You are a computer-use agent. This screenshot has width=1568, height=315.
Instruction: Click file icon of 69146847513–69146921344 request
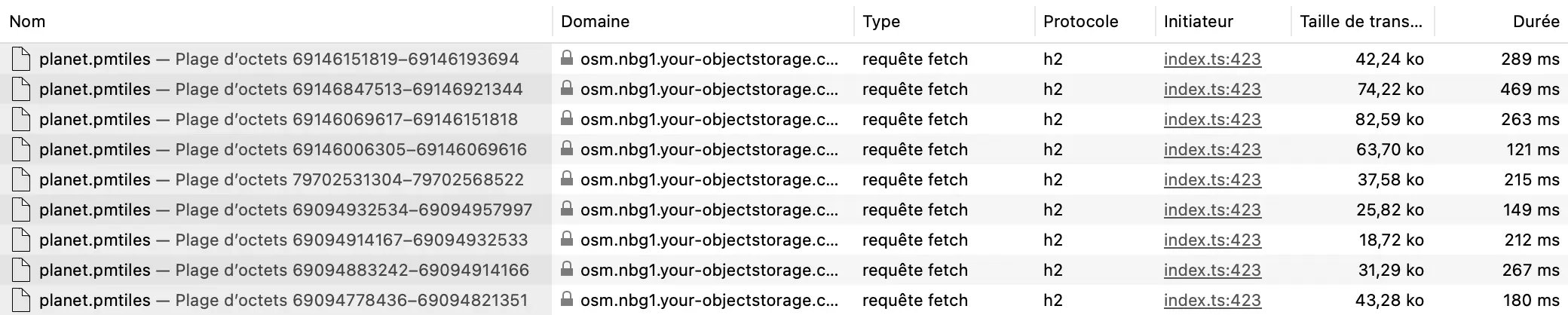coord(21,89)
